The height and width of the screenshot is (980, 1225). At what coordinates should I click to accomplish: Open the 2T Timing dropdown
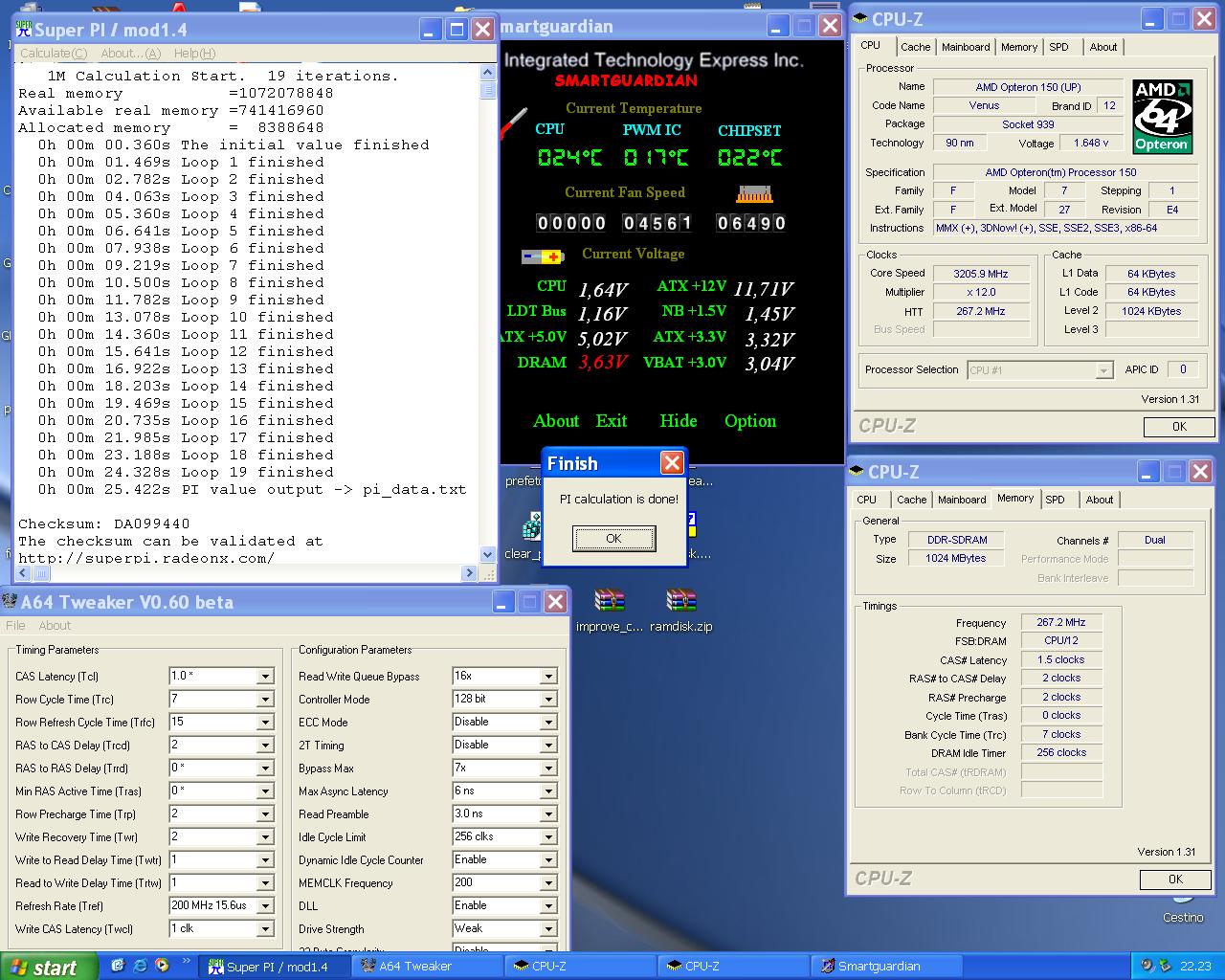(548, 746)
